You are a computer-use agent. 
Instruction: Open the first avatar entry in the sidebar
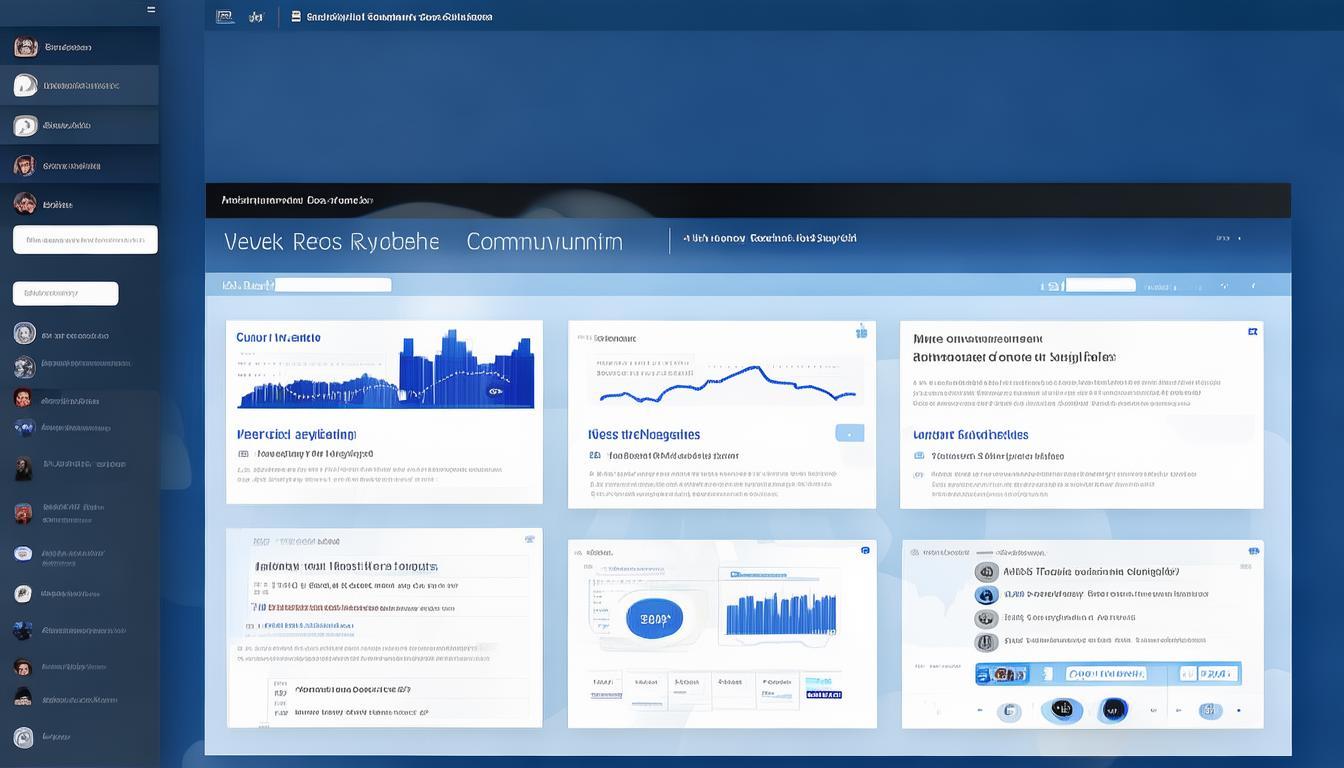click(x=26, y=47)
